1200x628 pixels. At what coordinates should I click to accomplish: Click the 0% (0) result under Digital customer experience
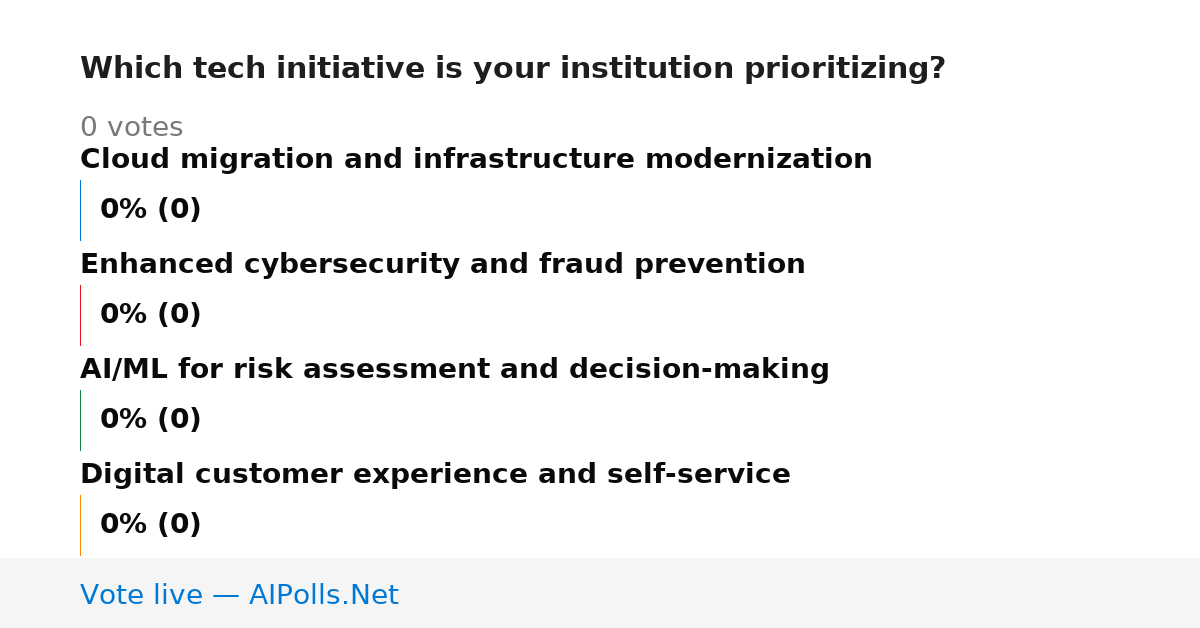point(151,525)
